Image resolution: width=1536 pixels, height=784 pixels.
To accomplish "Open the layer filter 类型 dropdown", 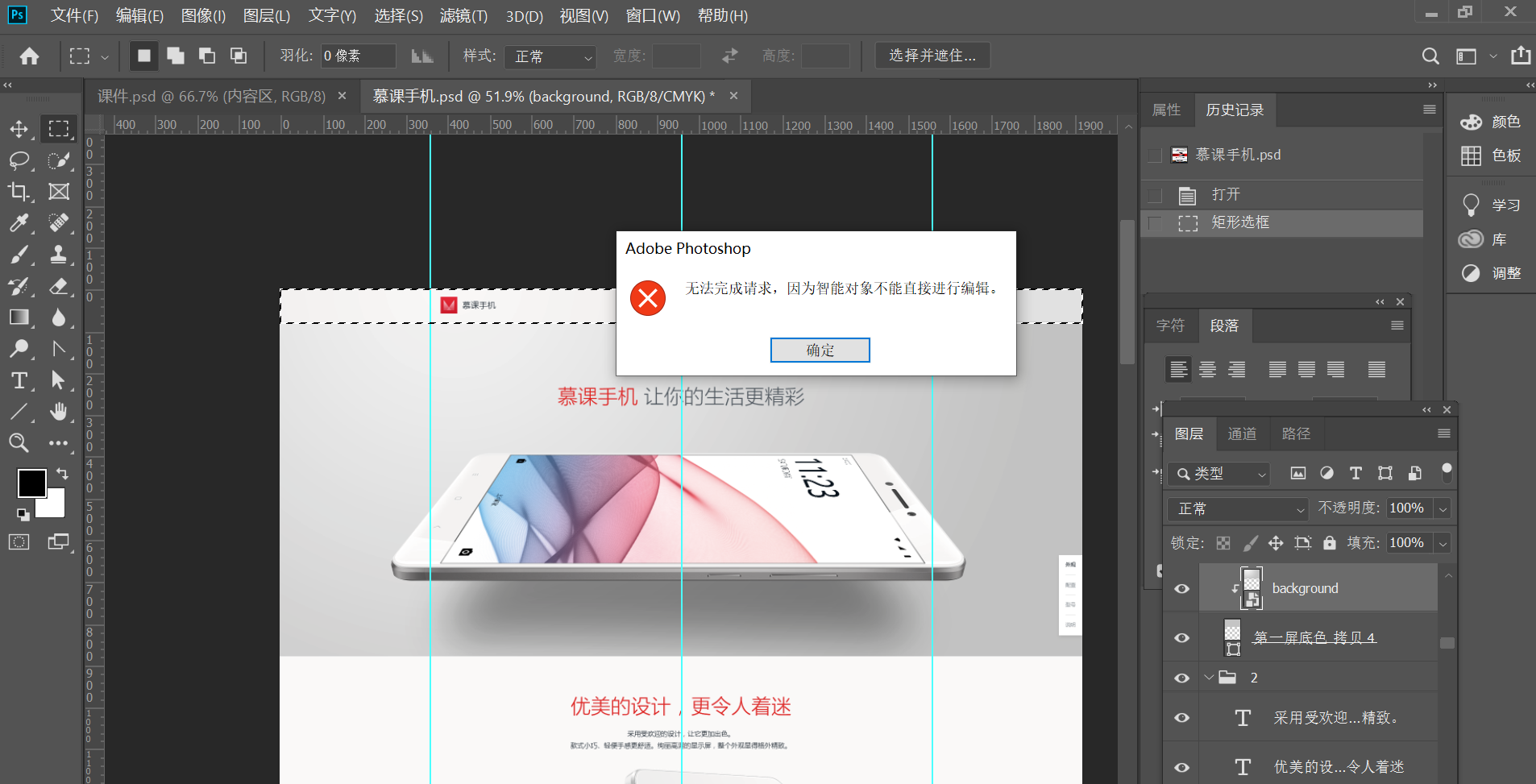I will tap(1219, 474).
